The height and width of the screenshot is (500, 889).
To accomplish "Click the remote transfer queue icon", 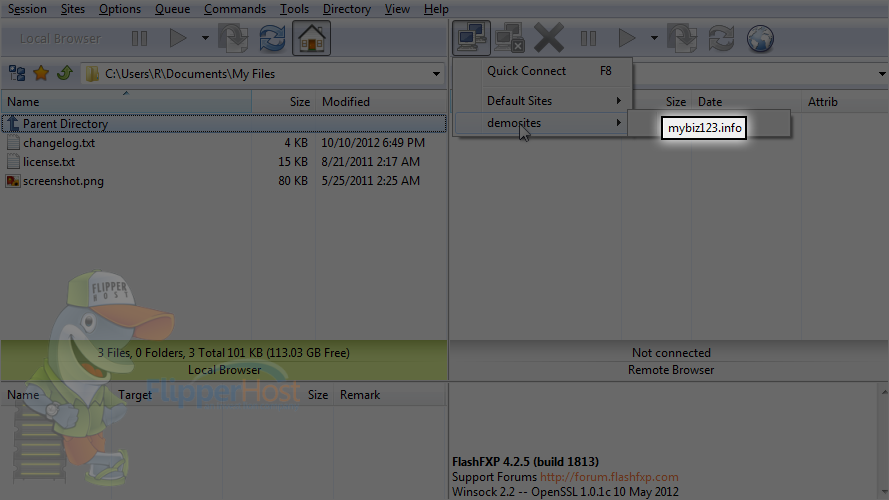I will pos(682,39).
